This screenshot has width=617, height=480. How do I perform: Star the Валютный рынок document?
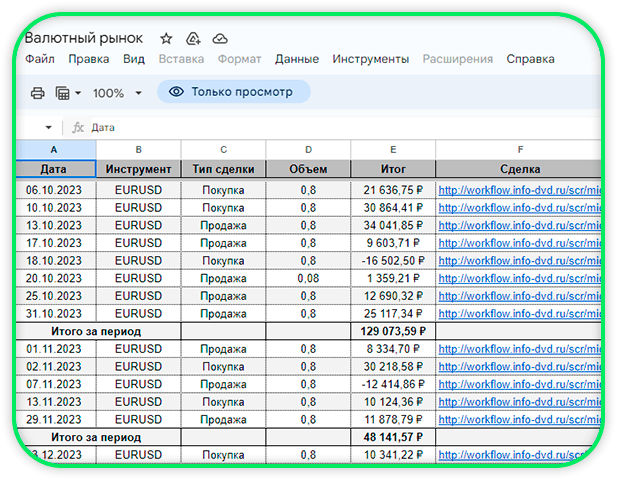(167, 38)
